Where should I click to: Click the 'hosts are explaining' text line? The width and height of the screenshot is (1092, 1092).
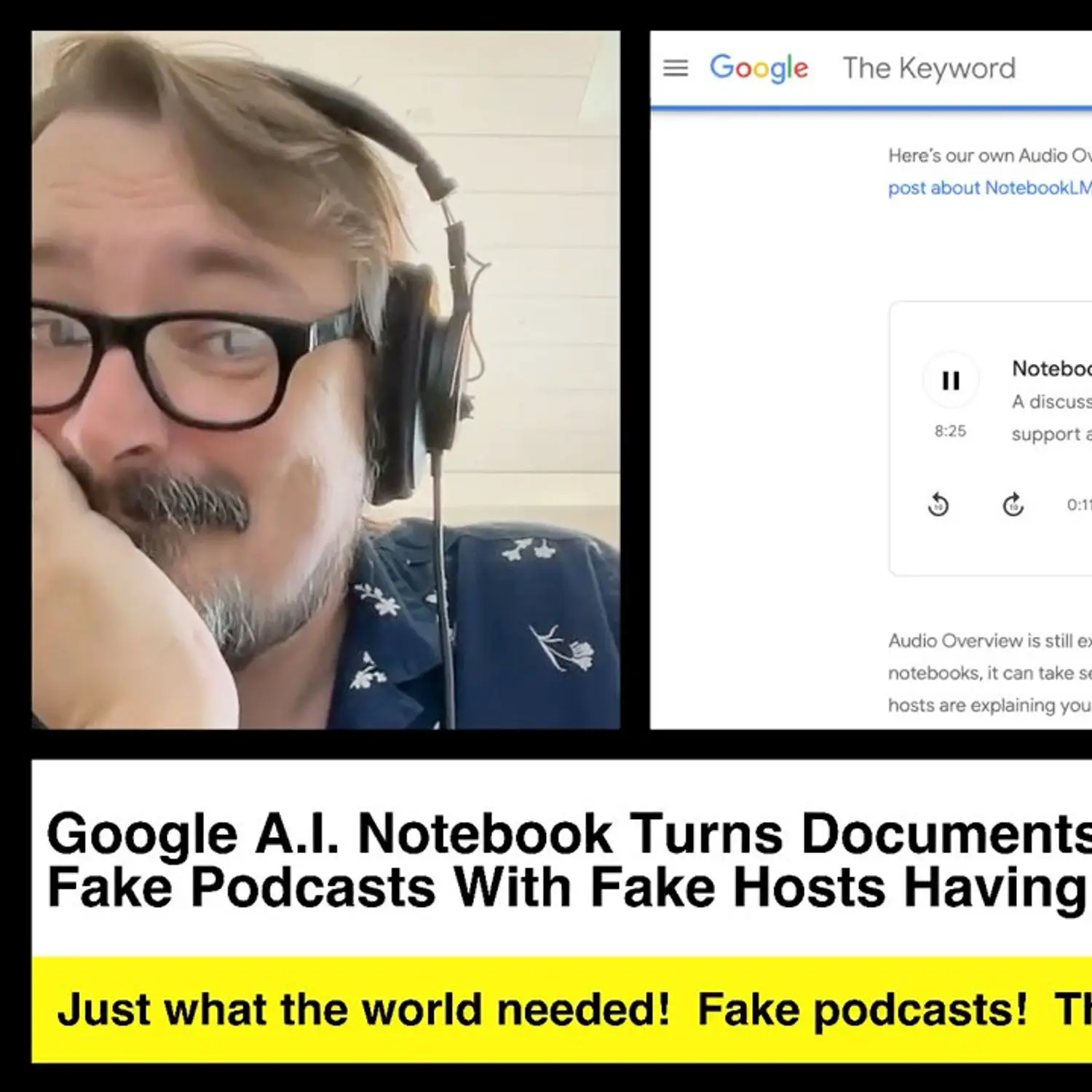coord(989,705)
